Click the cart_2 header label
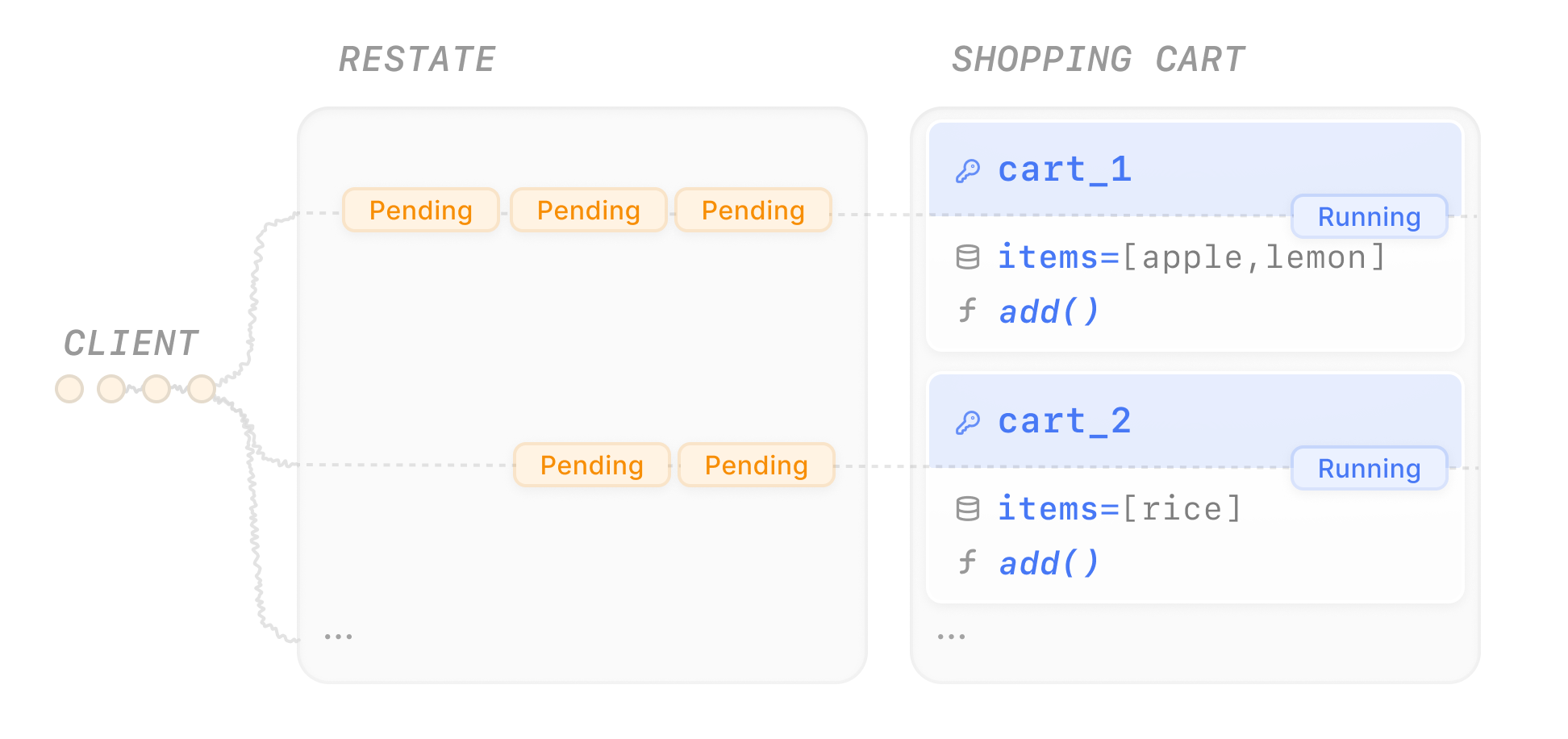Viewport: 1568px width, 739px height. tap(1065, 422)
